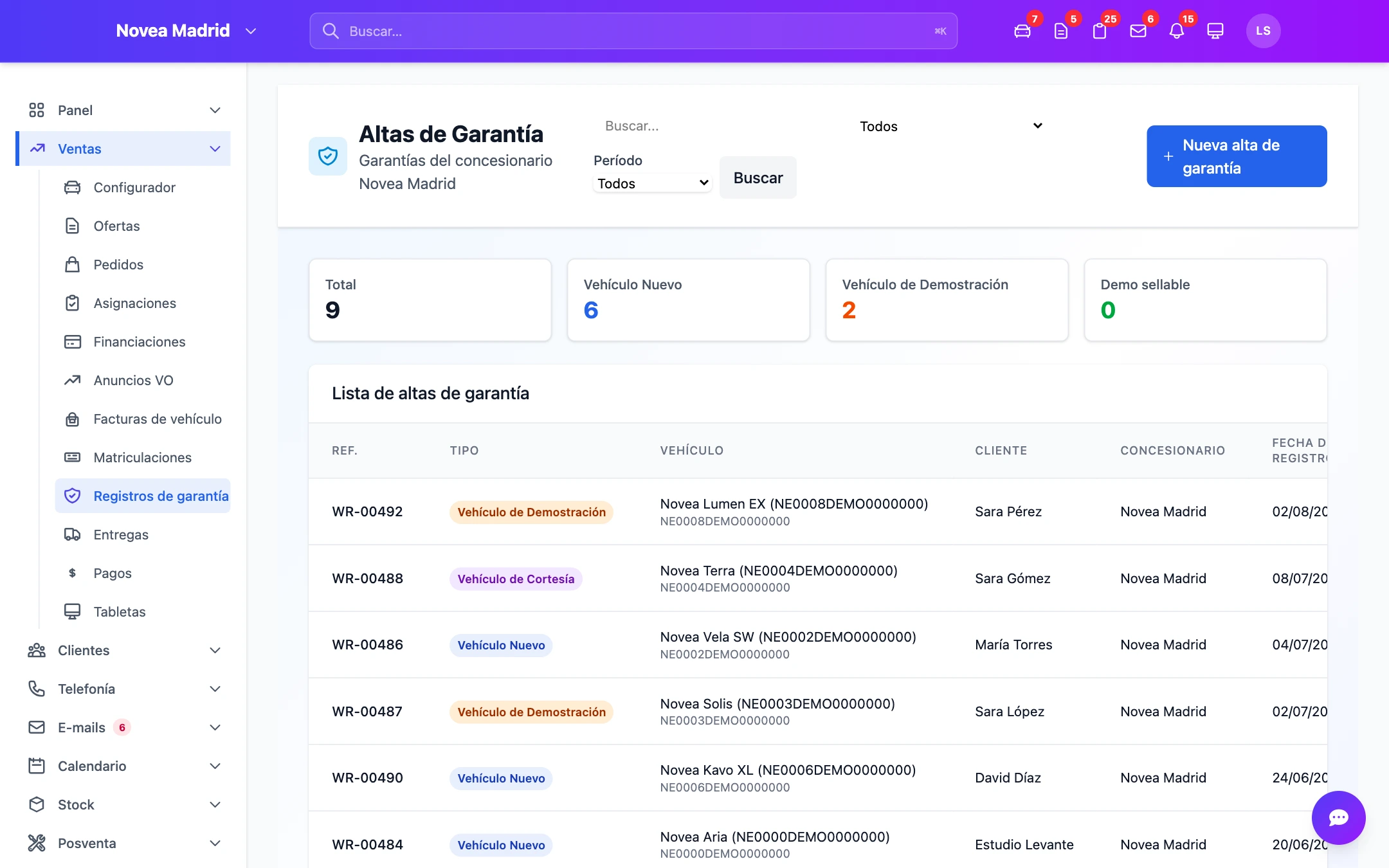The height and width of the screenshot is (868, 1389).
Task: Select the Total stat card
Action: point(430,300)
